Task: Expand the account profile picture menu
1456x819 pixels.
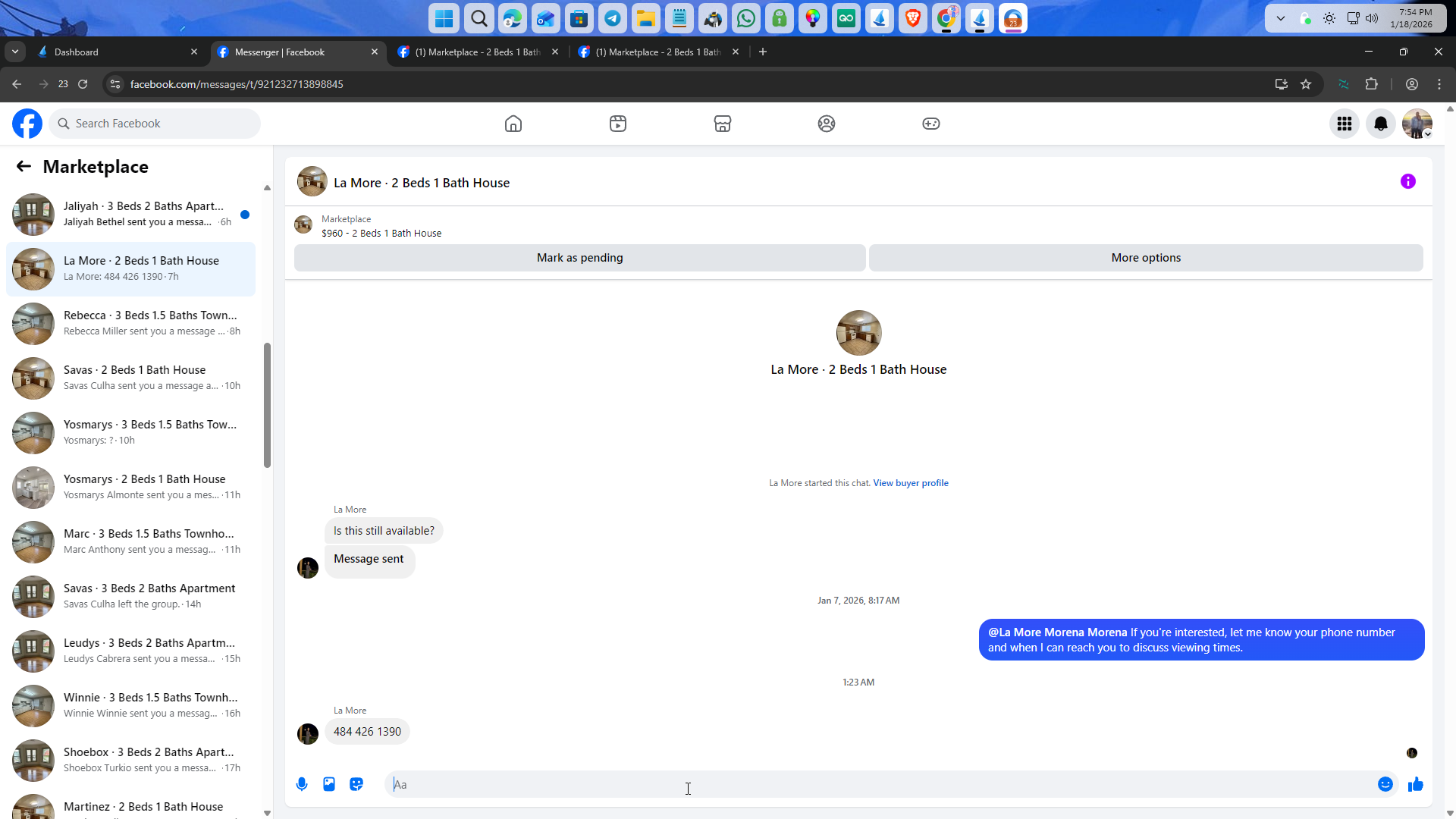Action: (x=1417, y=124)
